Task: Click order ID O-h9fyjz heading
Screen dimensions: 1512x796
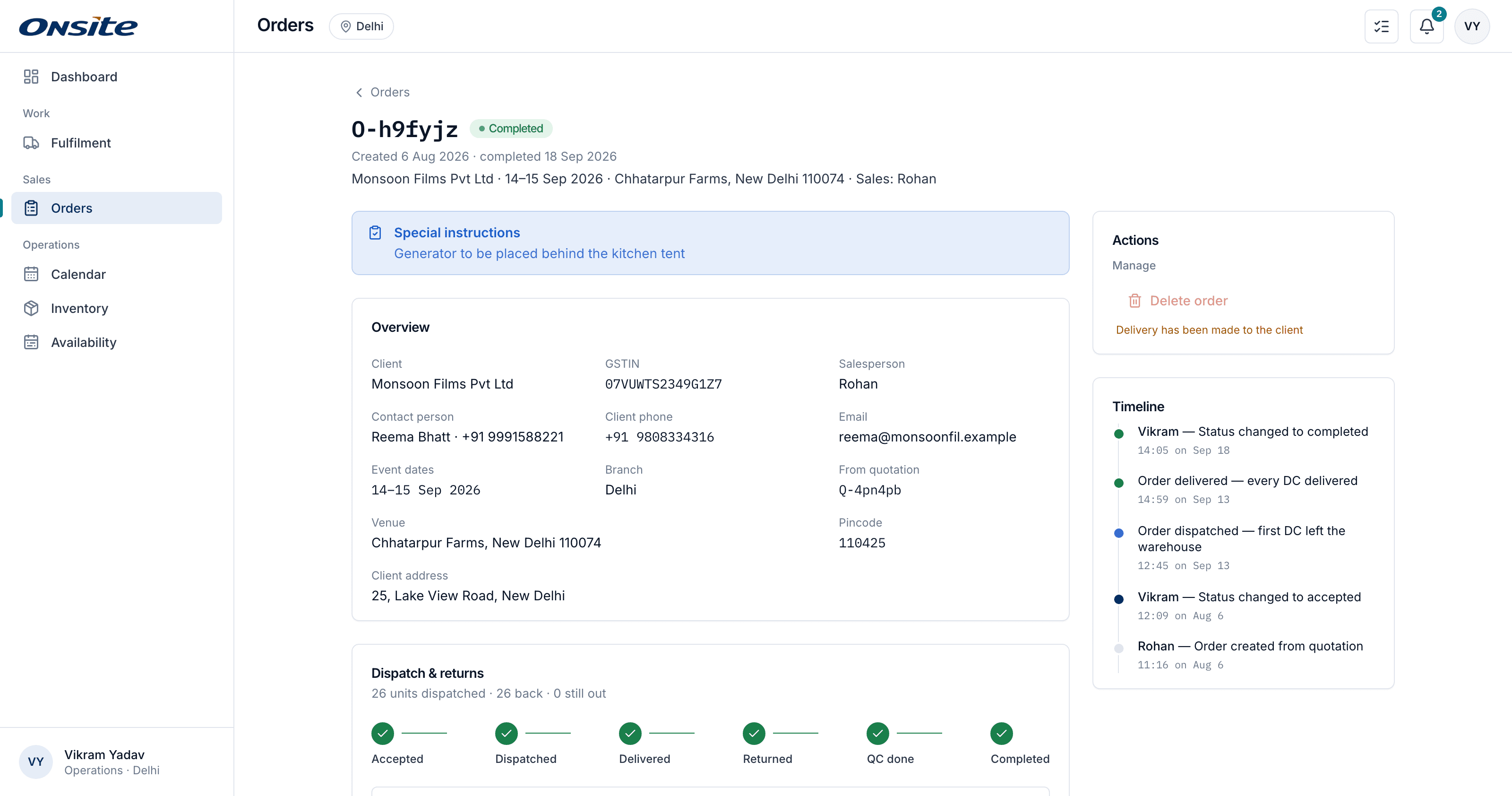Action: [404, 129]
